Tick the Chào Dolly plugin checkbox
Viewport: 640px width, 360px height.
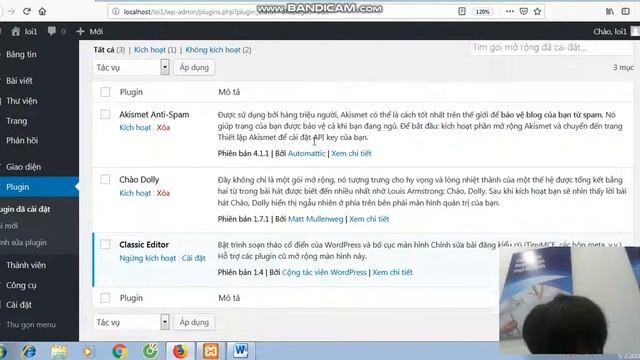coord(105,180)
